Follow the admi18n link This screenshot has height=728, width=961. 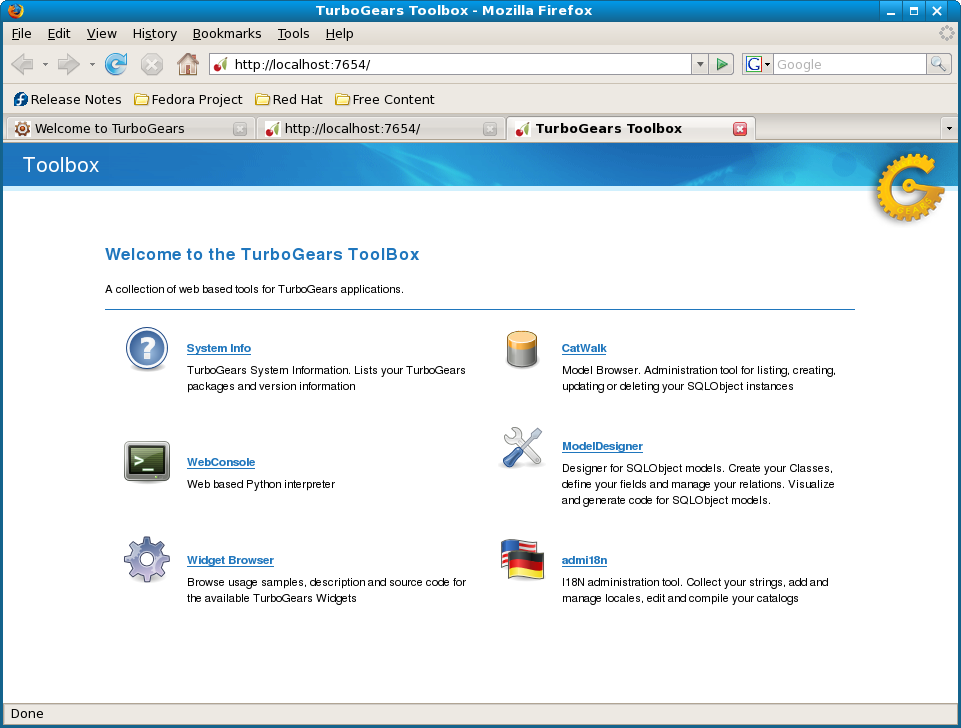click(x=585, y=560)
